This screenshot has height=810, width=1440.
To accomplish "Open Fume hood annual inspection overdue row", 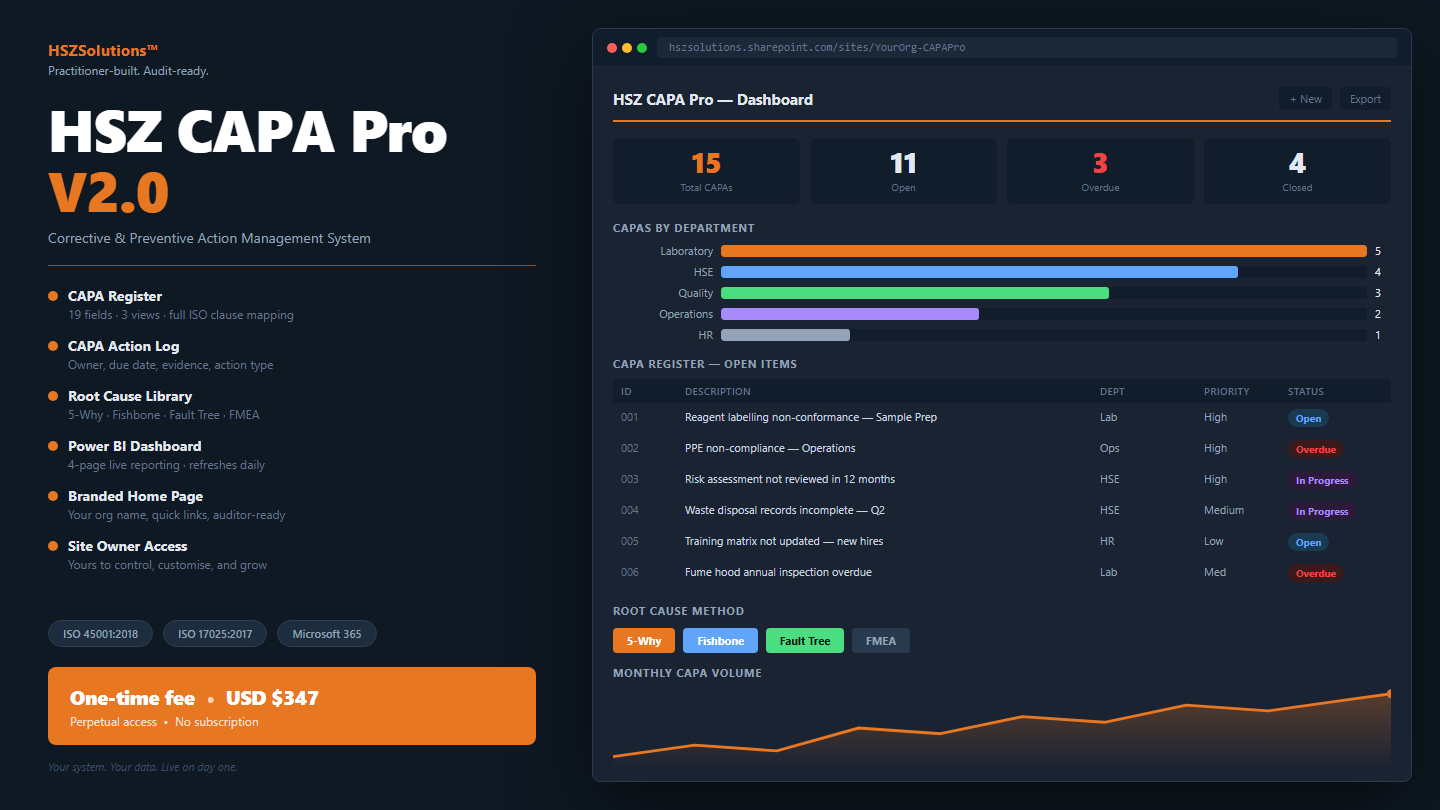I will coord(1002,572).
